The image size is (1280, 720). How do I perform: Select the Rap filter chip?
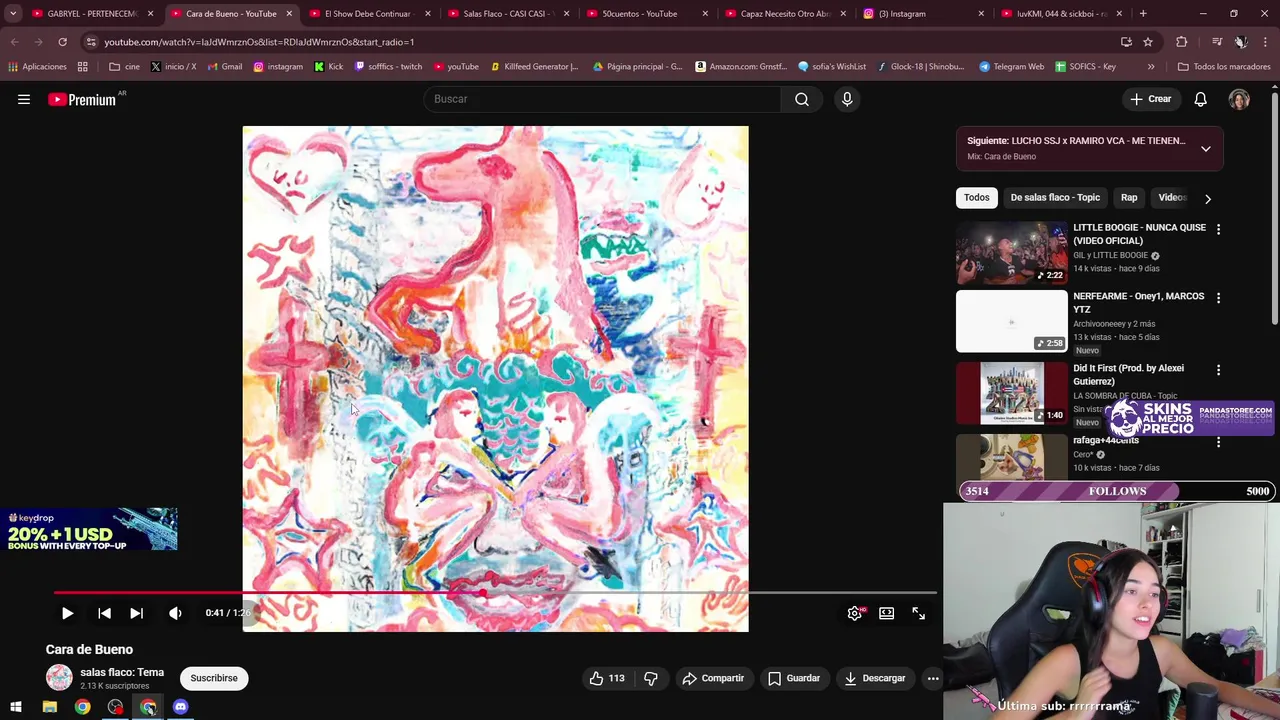coord(1129,198)
